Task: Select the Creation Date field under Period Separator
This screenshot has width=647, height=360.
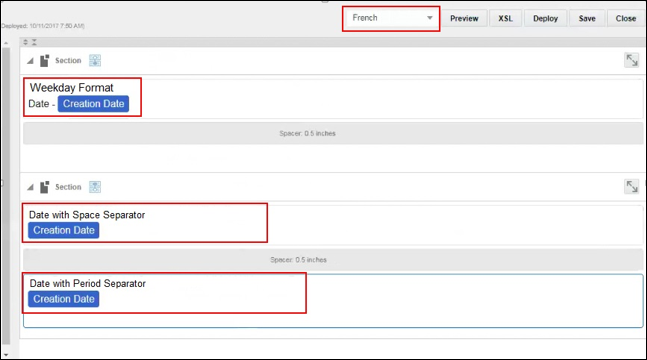Action: point(64,299)
